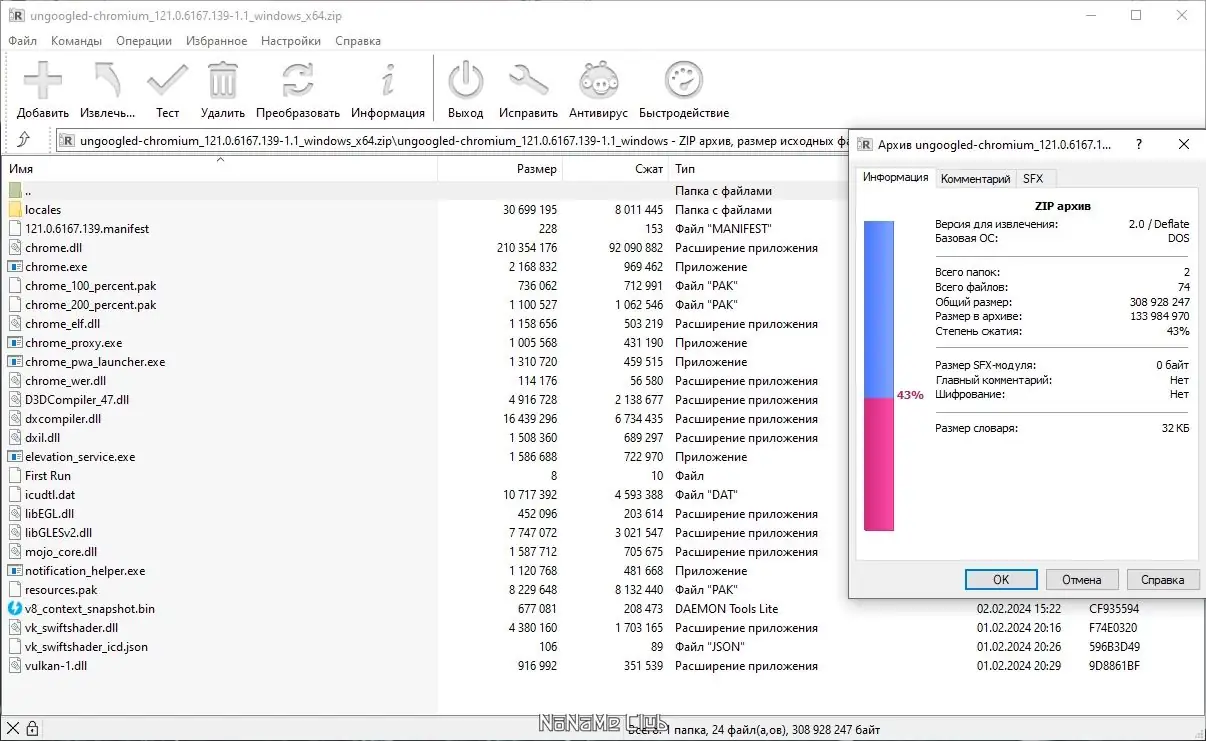Click the Исправить (Repair) toolbar icon
This screenshot has width=1206, height=741.
528,80
